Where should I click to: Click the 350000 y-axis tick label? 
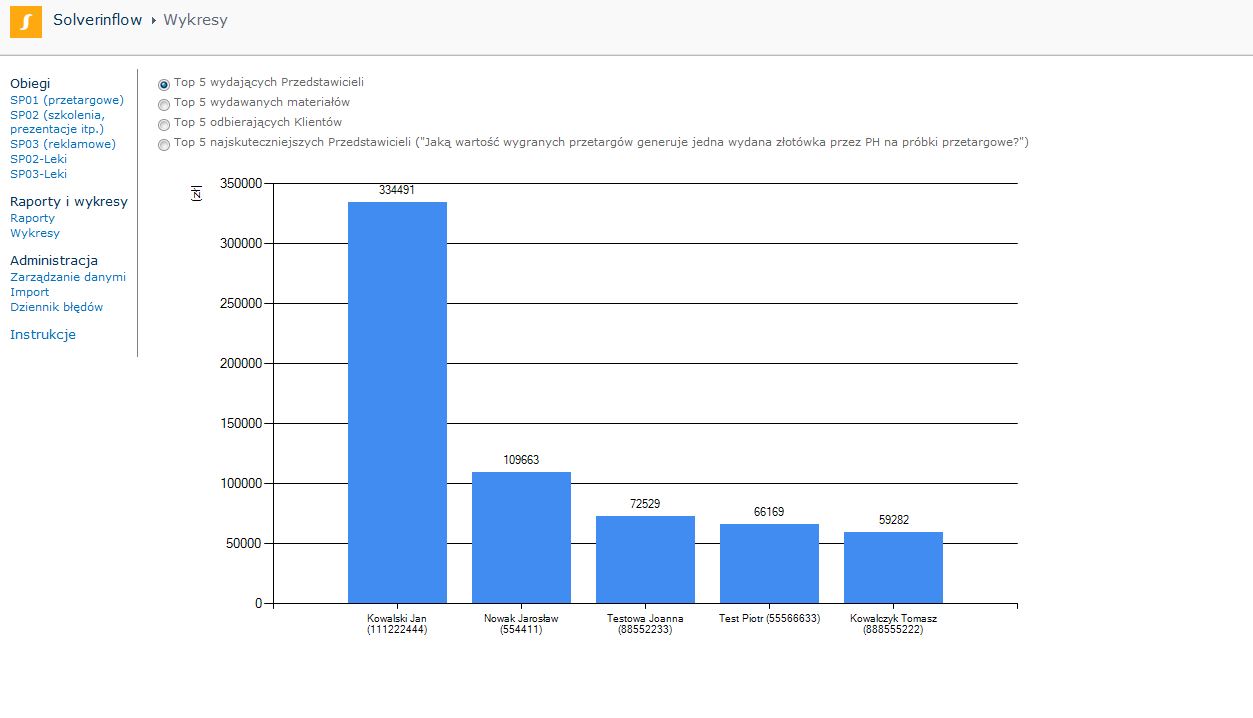240,184
